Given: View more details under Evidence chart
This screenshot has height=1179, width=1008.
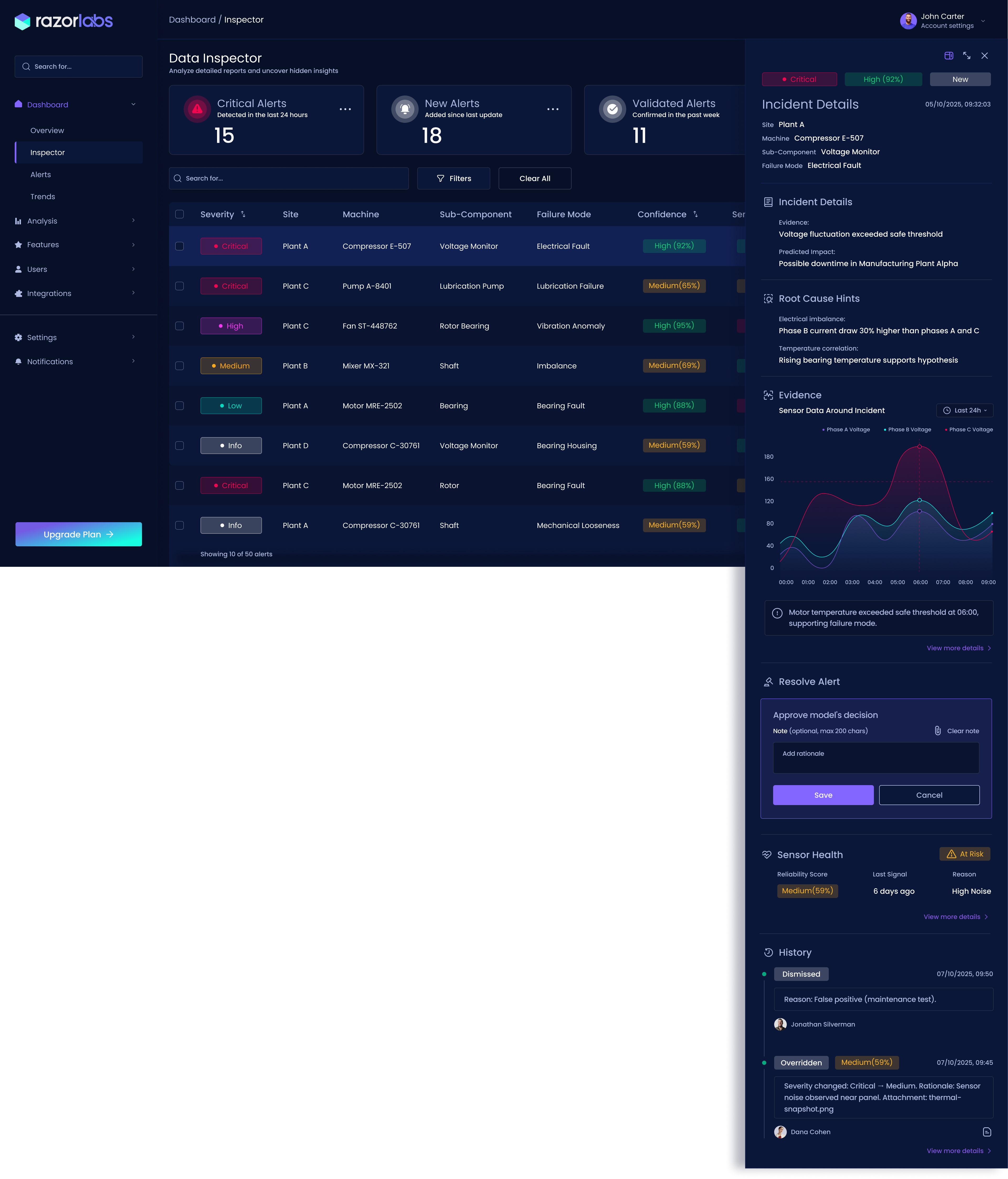Looking at the screenshot, I should tap(959, 648).
